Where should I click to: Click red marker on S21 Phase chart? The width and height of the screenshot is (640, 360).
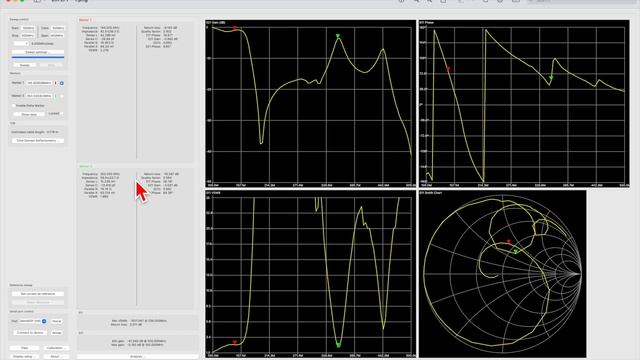448,69
